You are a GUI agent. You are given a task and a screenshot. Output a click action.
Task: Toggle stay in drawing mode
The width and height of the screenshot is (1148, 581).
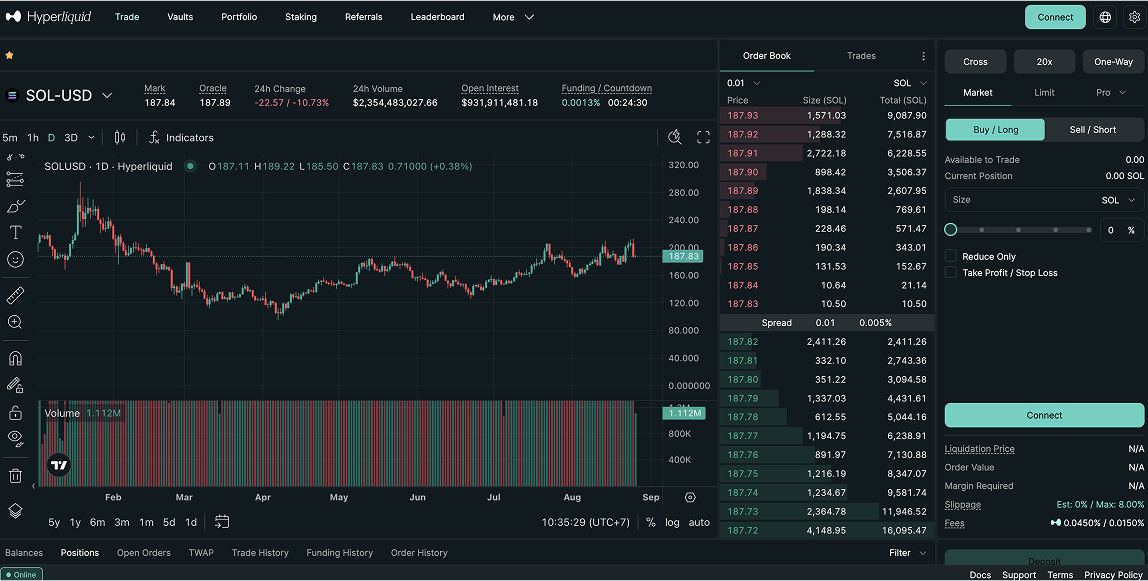(x=15, y=385)
